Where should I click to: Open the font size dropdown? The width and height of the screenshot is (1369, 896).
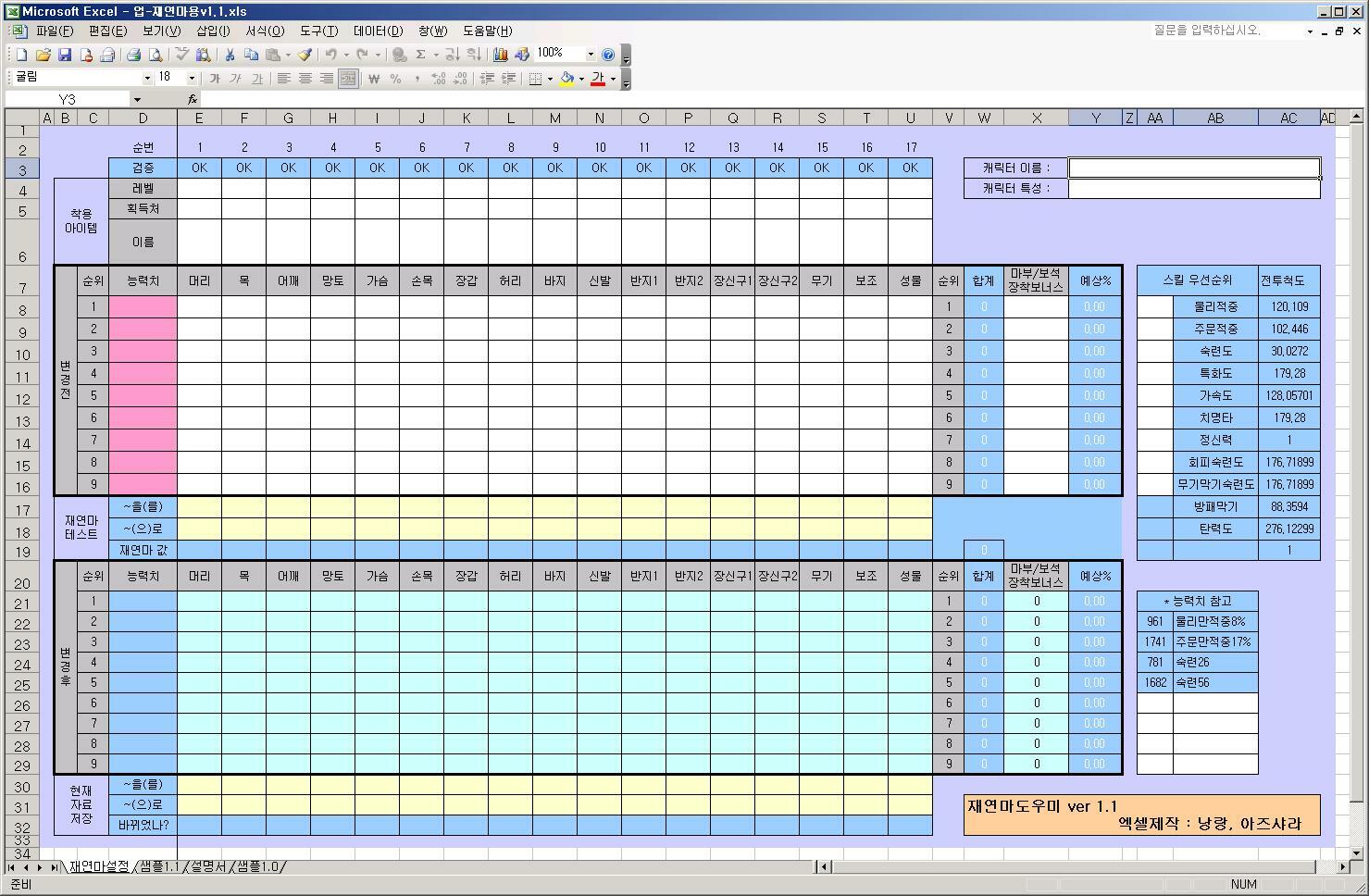click(x=192, y=79)
